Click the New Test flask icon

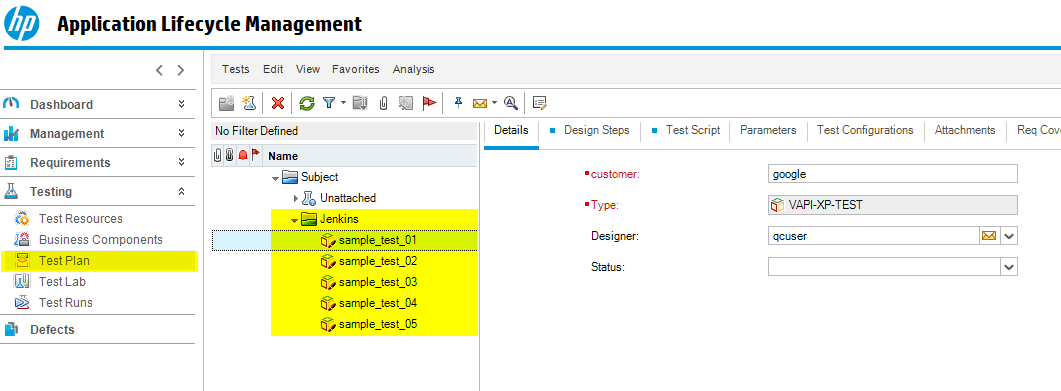[x=249, y=103]
